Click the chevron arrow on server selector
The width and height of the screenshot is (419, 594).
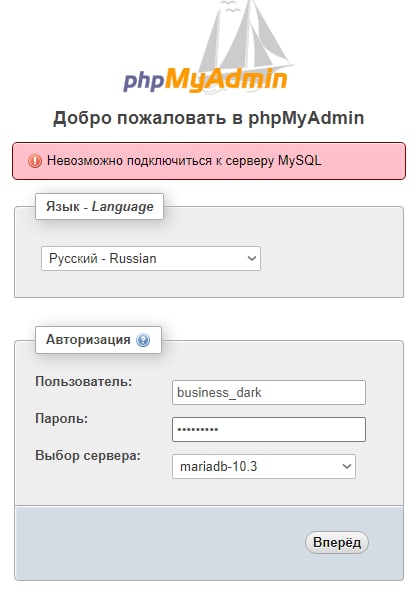pos(347,466)
